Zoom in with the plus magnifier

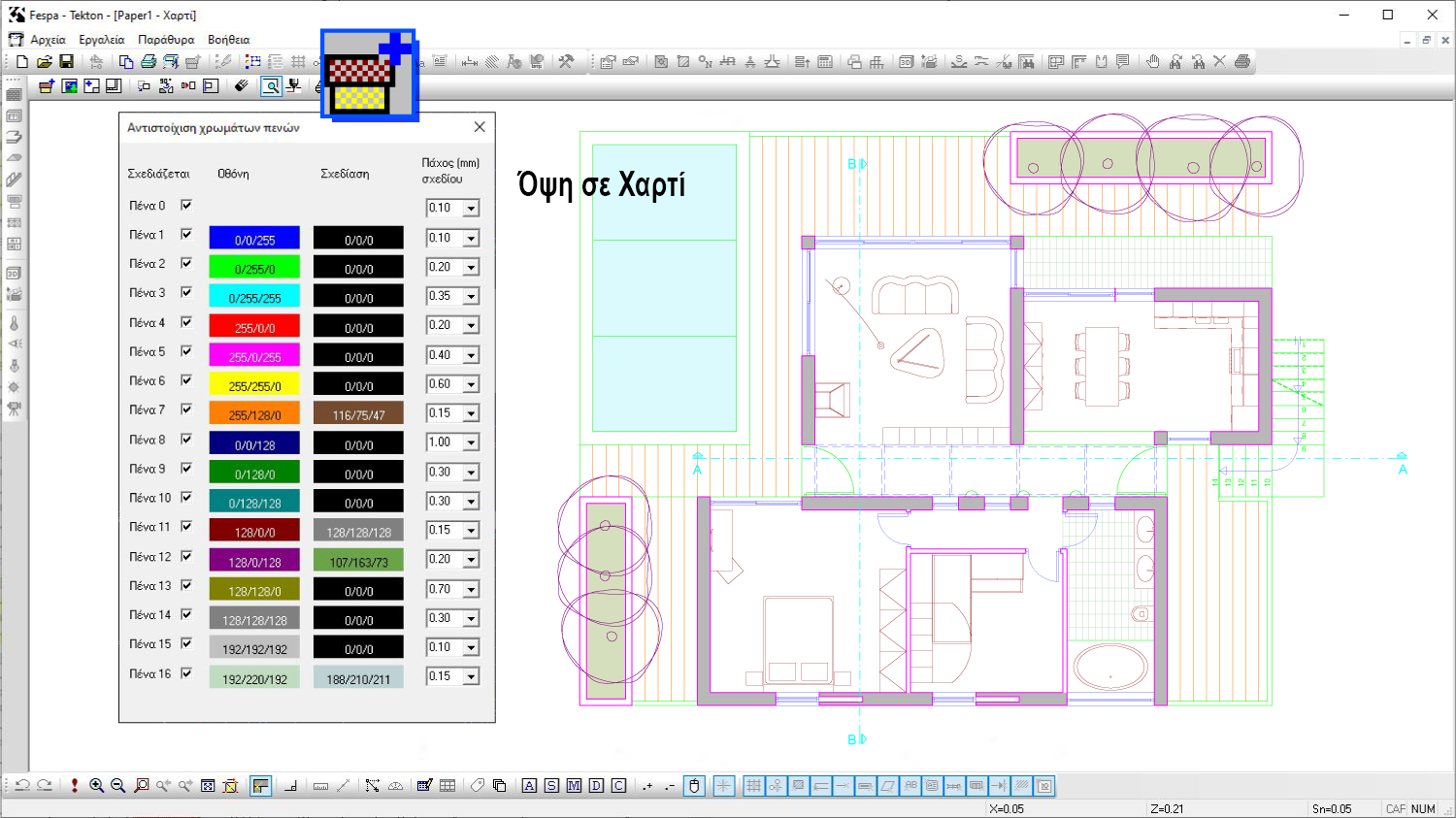tap(96, 786)
